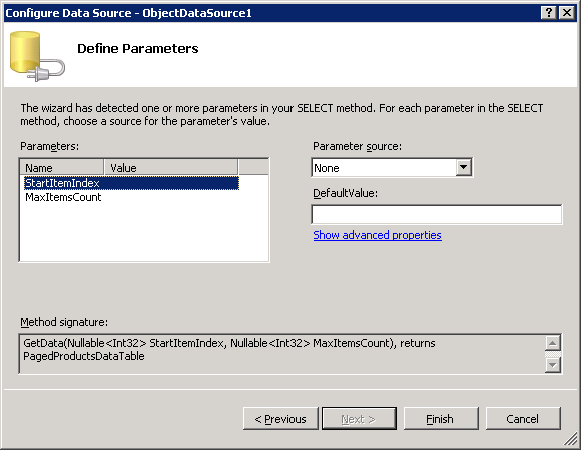Click the Finish button
The height and width of the screenshot is (450, 581).
(x=441, y=419)
